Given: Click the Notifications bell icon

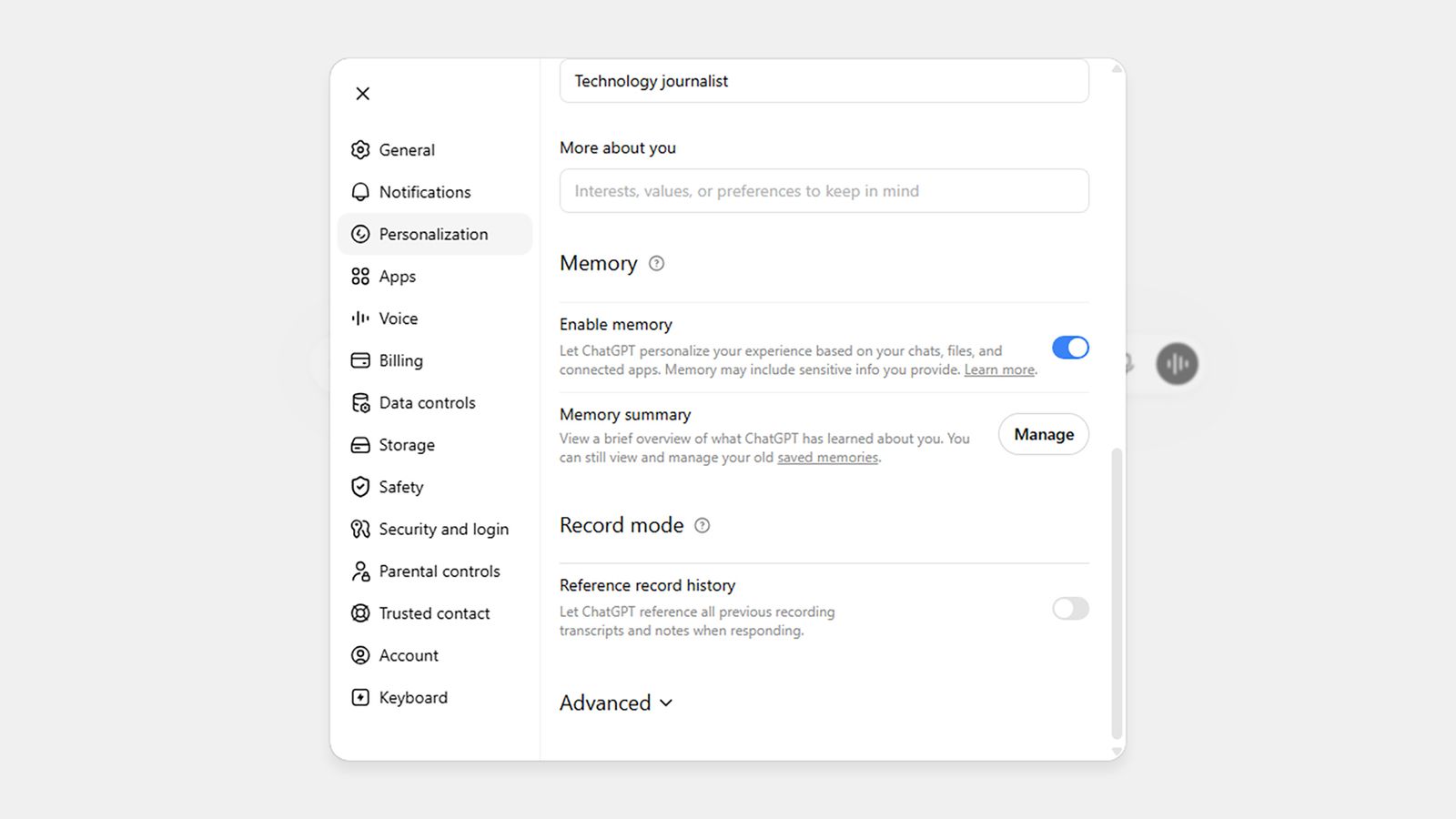Looking at the screenshot, I should coord(360,192).
